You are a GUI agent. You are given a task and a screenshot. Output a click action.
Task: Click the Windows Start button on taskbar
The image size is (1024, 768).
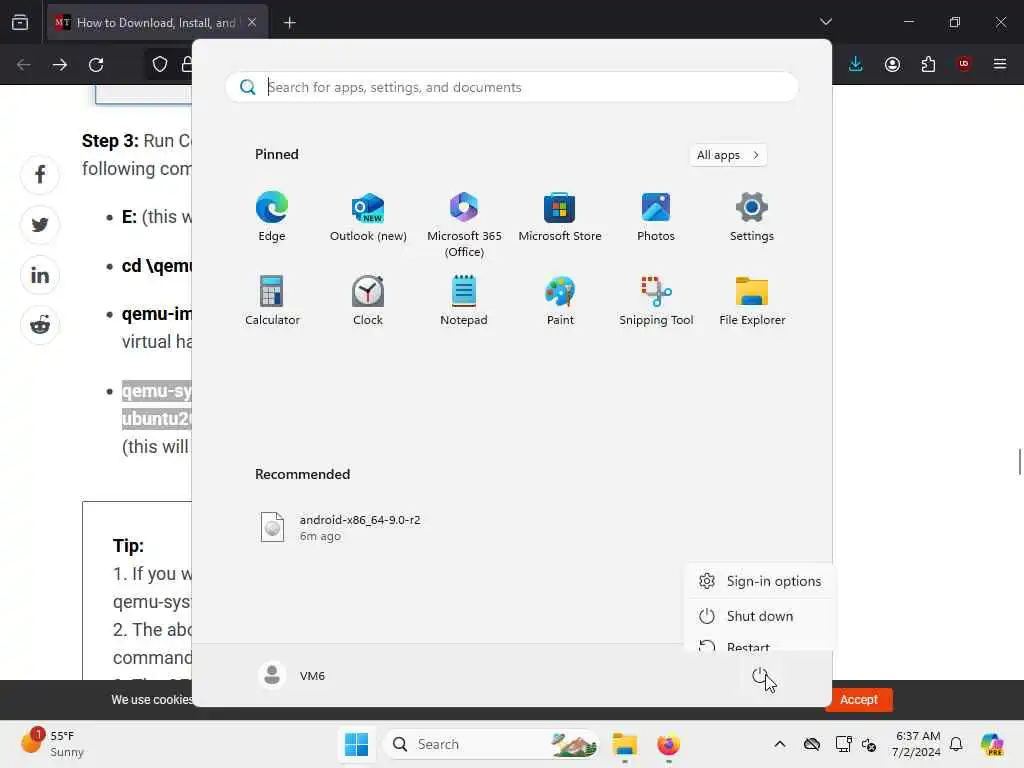click(x=356, y=744)
